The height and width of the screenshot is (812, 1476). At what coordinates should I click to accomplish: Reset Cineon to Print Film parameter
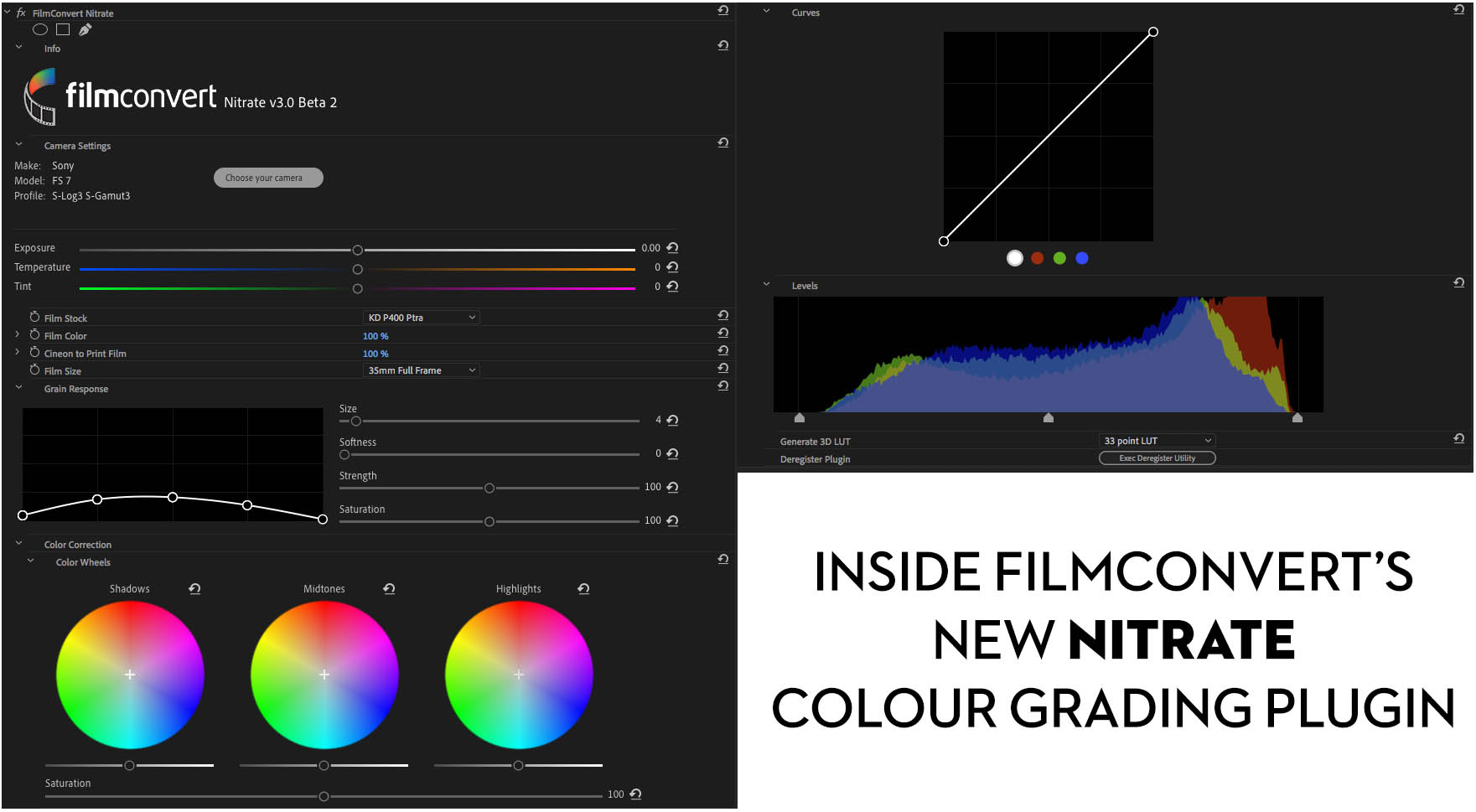tap(722, 350)
